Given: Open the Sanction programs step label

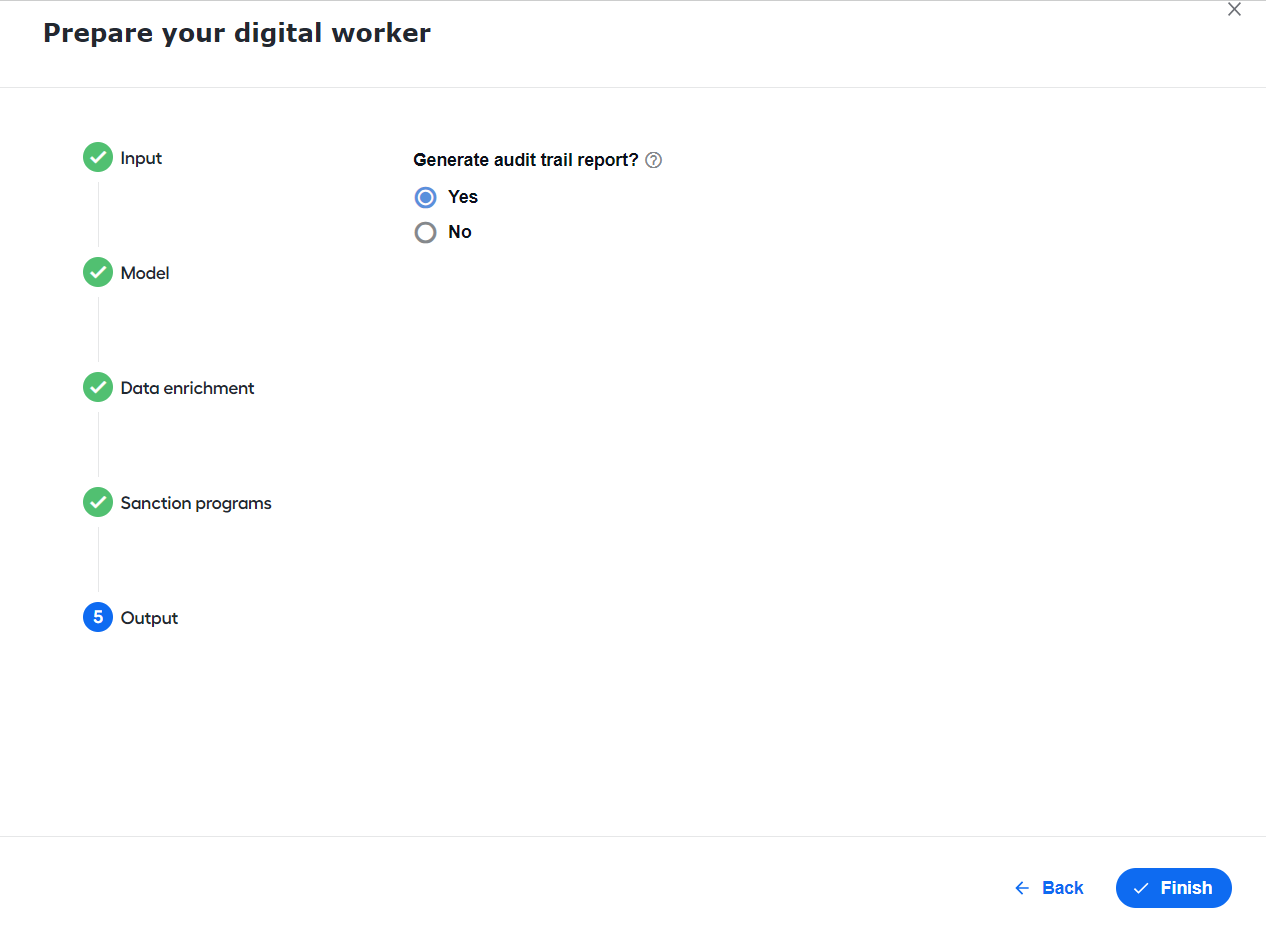Looking at the screenshot, I should click(196, 503).
